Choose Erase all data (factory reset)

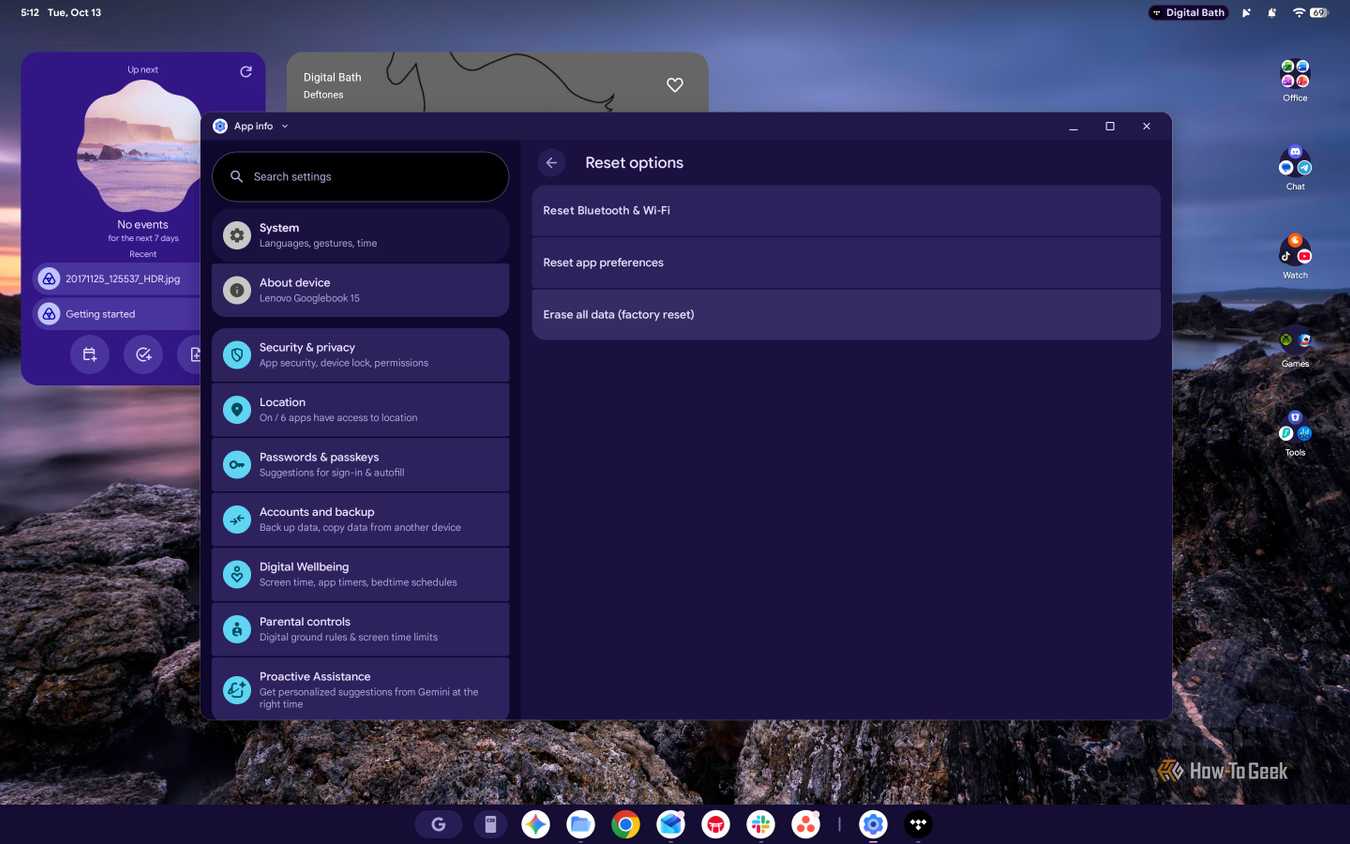point(846,315)
